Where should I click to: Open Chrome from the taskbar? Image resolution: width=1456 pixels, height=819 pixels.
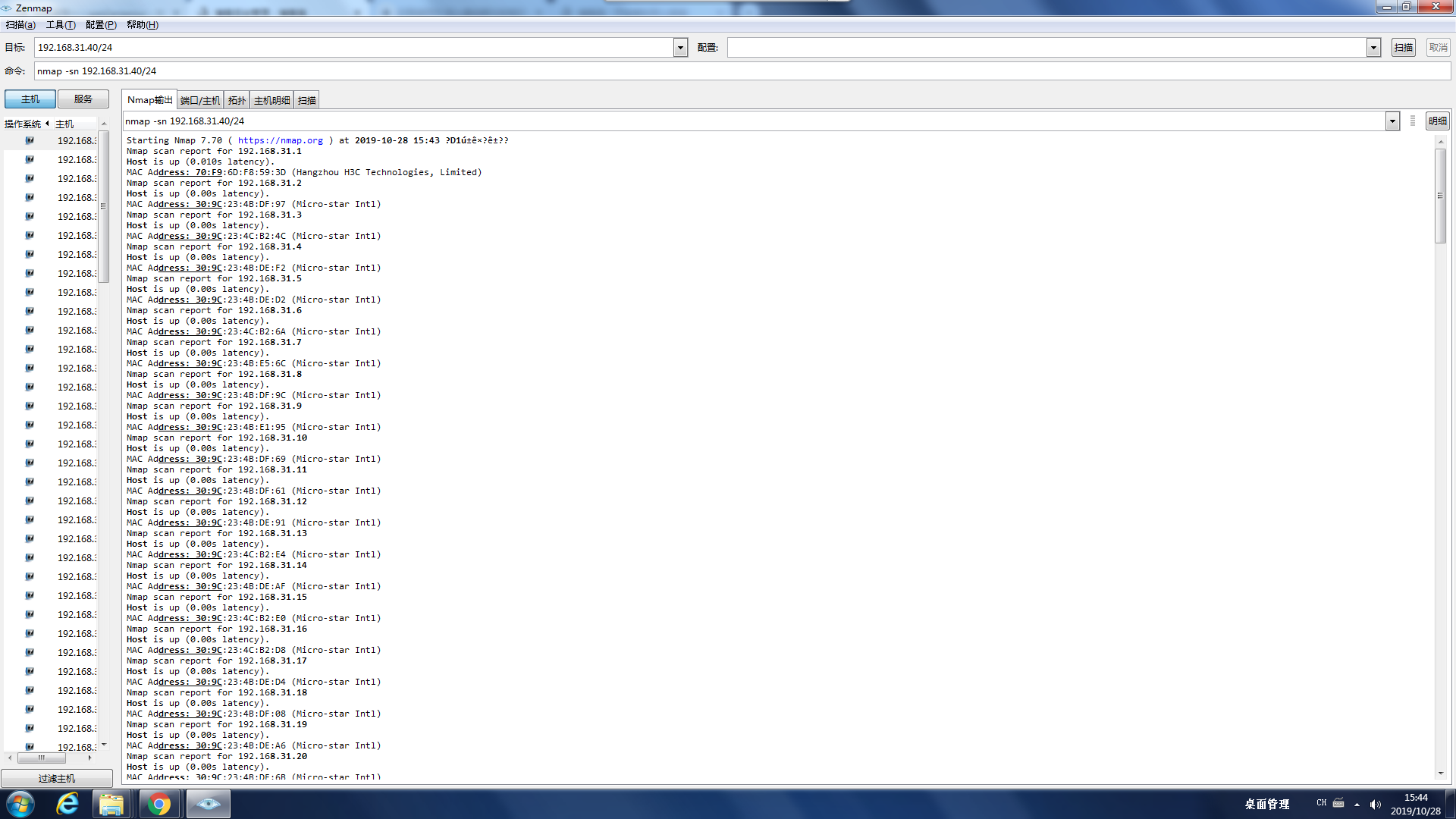[159, 804]
